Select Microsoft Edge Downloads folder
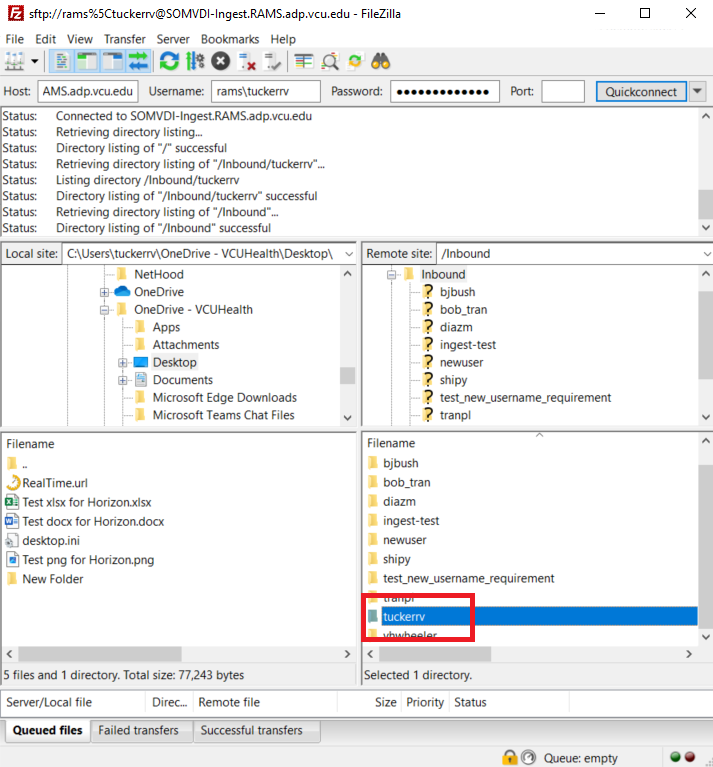Image resolution: width=713 pixels, height=767 pixels. pyautogui.click(x=224, y=398)
